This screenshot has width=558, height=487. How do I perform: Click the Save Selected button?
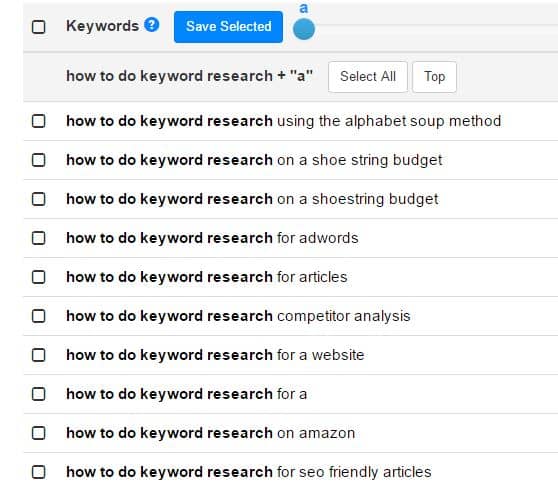[228, 27]
